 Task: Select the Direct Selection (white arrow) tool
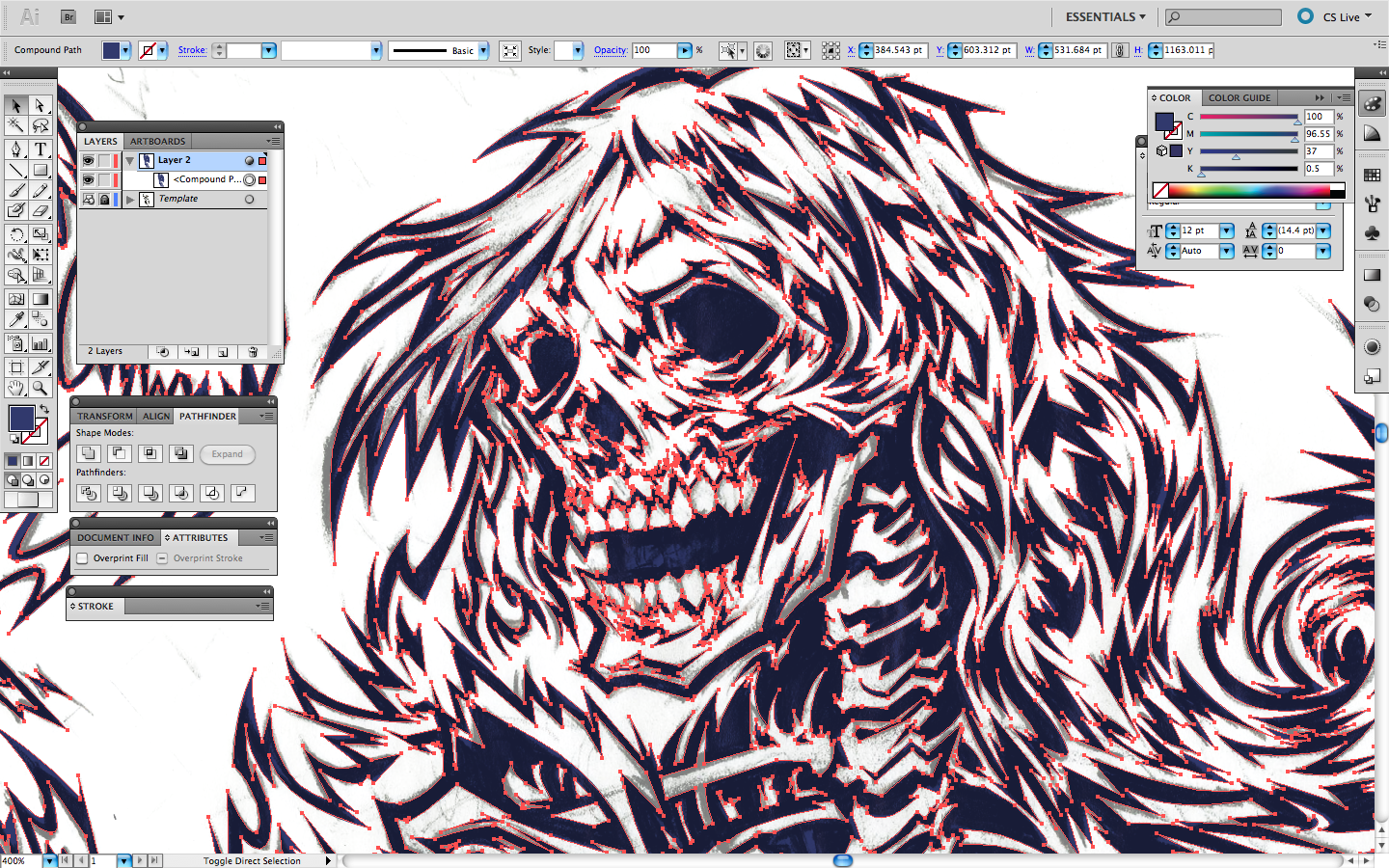click(41, 105)
